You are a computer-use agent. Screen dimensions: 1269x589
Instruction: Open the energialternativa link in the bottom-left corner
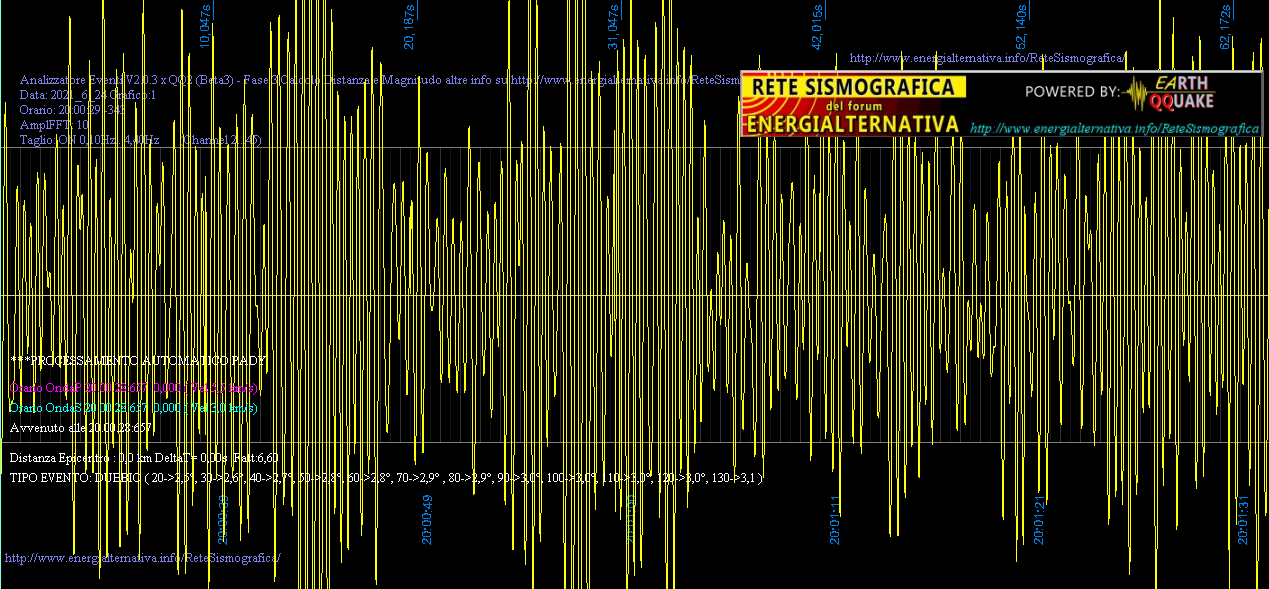click(x=143, y=557)
